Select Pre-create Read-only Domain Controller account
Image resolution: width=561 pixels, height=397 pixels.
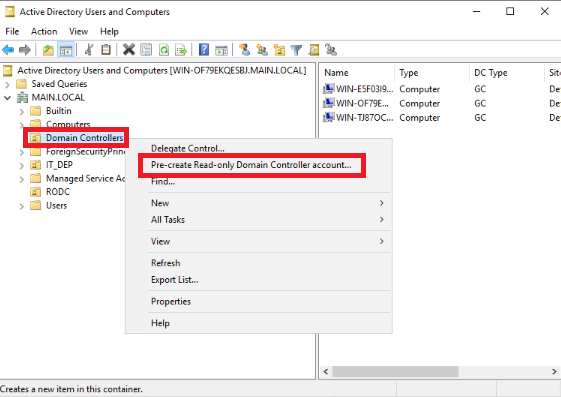(x=251, y=165)
